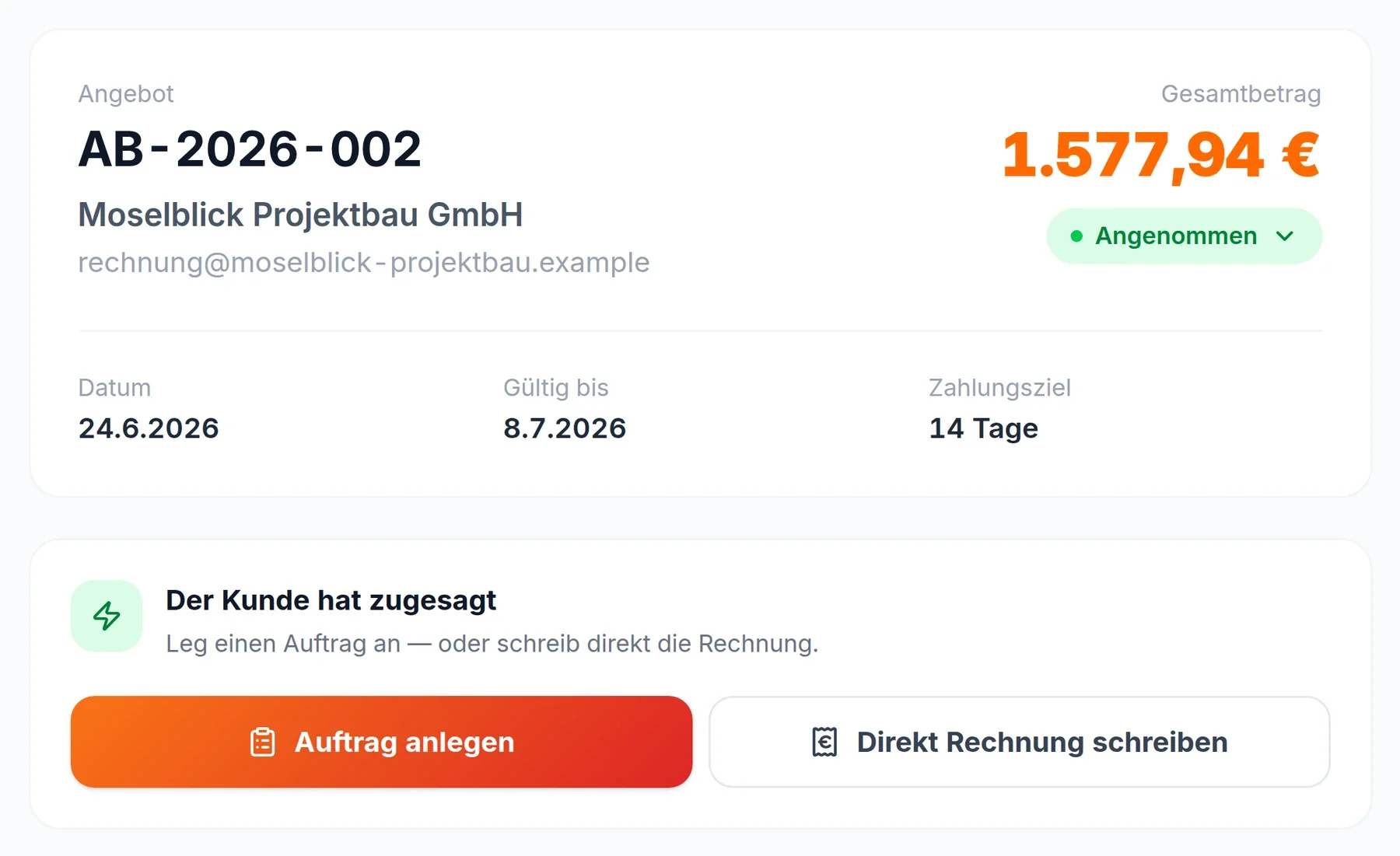Click the euro receipt icon

(824, 742)
